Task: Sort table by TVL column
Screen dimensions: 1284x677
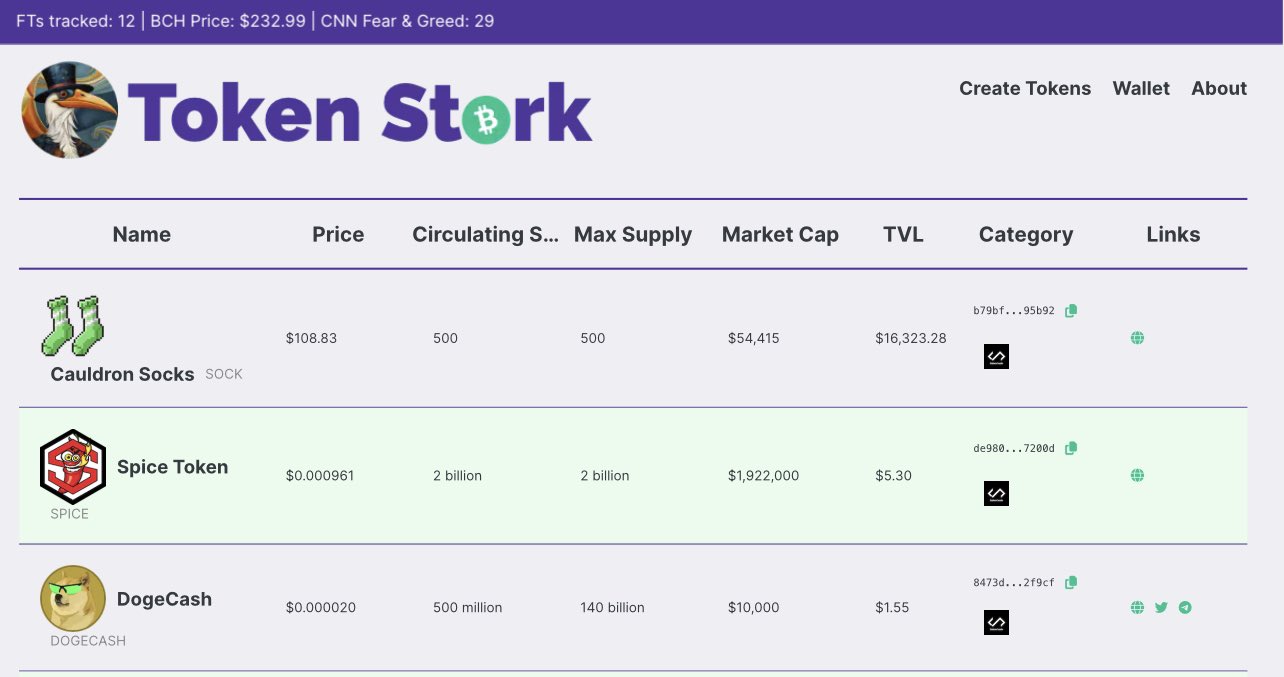Action: [903, 234]
